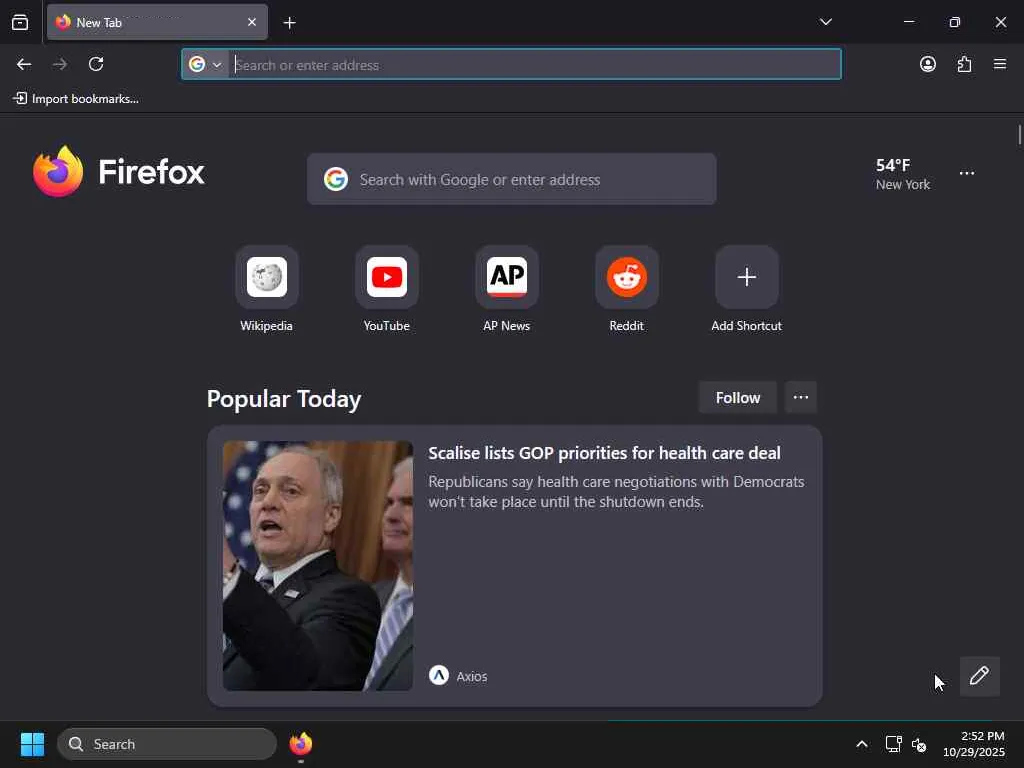The width and height of the screenshot is (1024, 768).
Task: Click Search with Google page search box
Action: coord(511,179)
